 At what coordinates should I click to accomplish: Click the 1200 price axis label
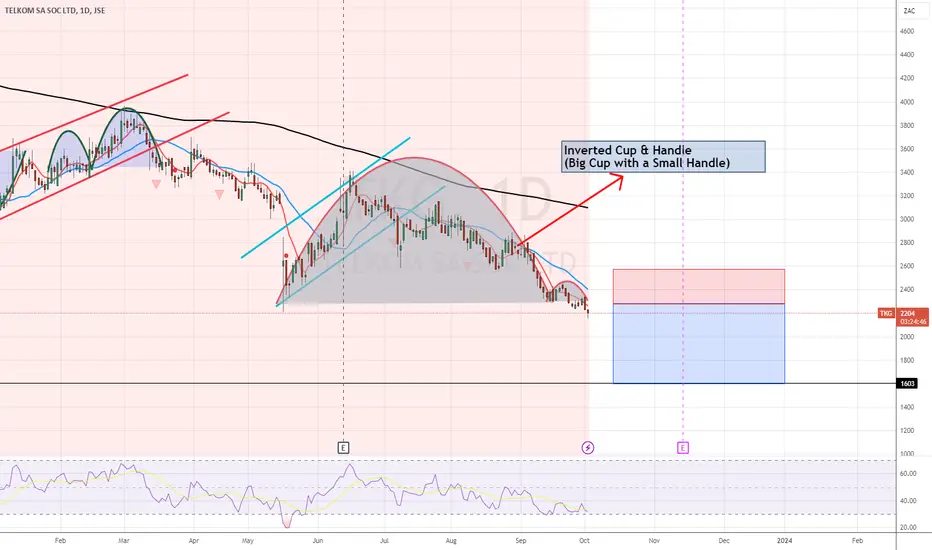click(x=907, y=430)
